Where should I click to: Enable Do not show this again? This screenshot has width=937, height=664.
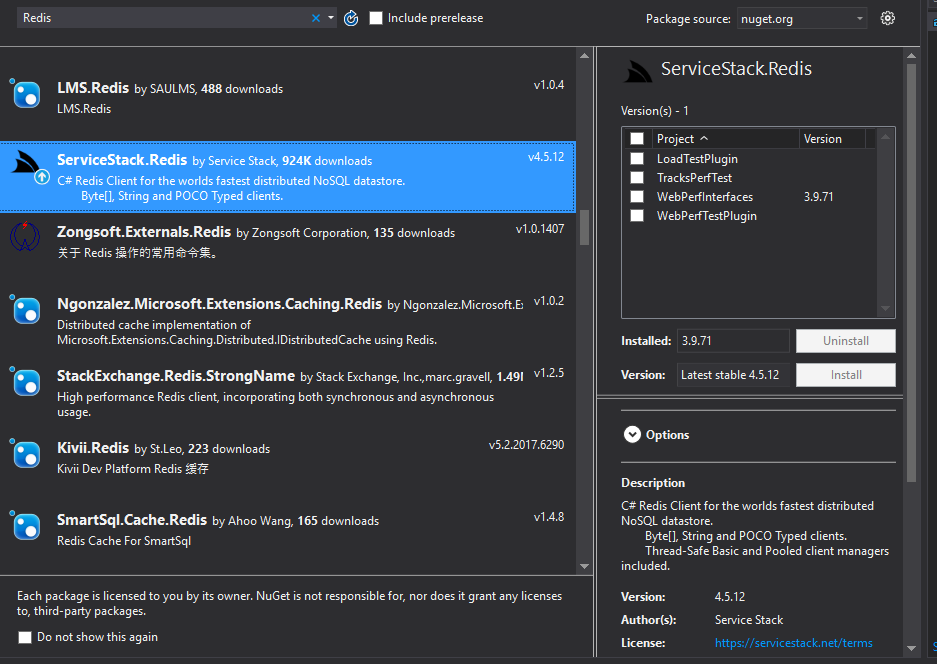tap(25, 637)
